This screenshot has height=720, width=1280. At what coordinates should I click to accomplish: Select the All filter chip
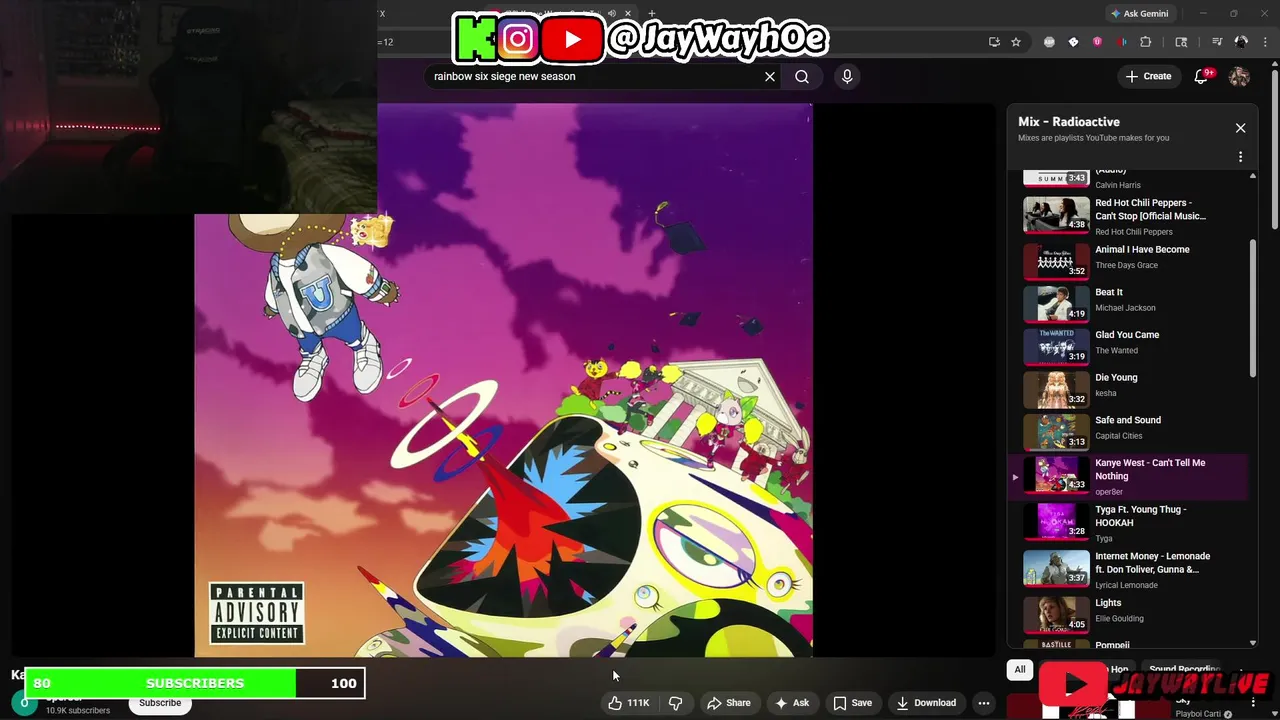click(1020, 670)
